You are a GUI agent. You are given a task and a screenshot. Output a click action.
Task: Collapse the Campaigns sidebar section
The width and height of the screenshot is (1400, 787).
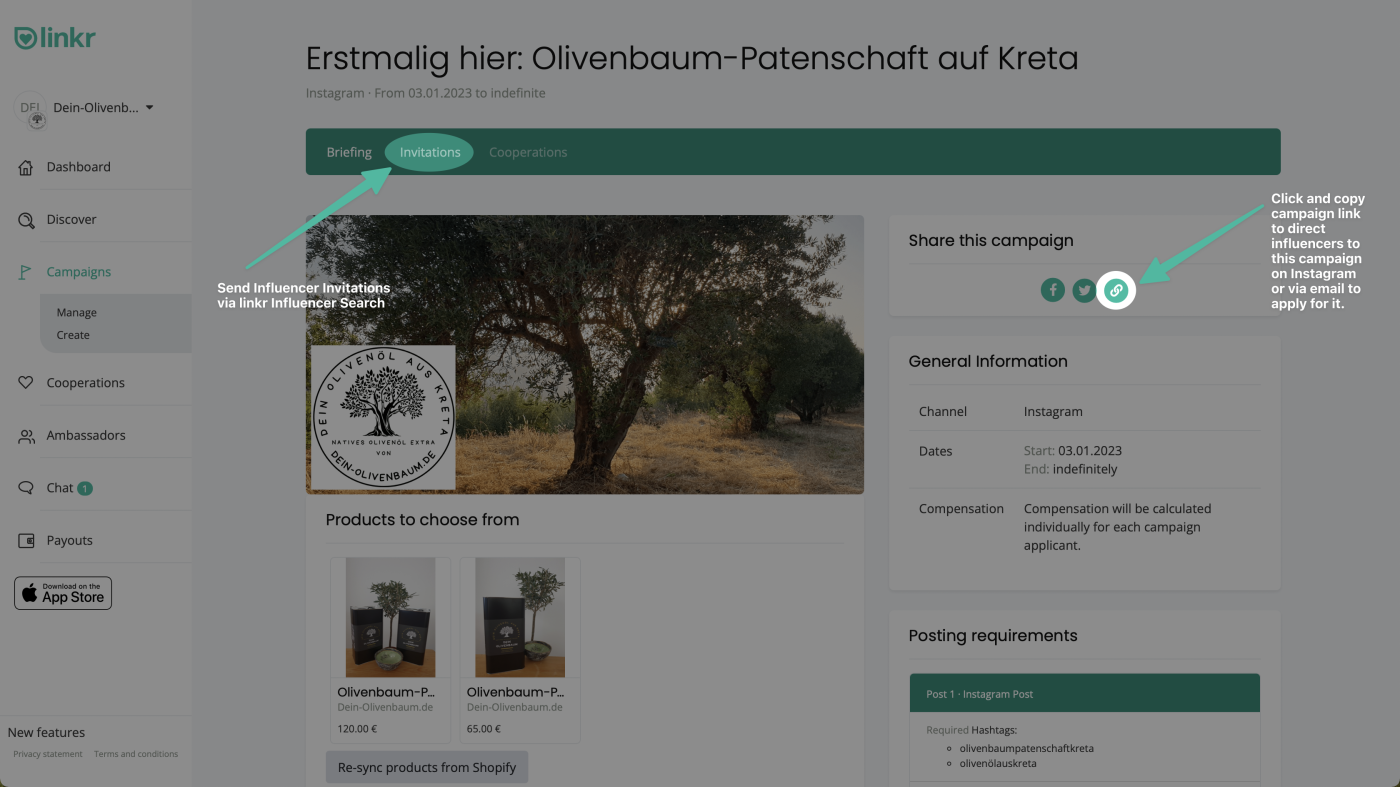[78, 272]
